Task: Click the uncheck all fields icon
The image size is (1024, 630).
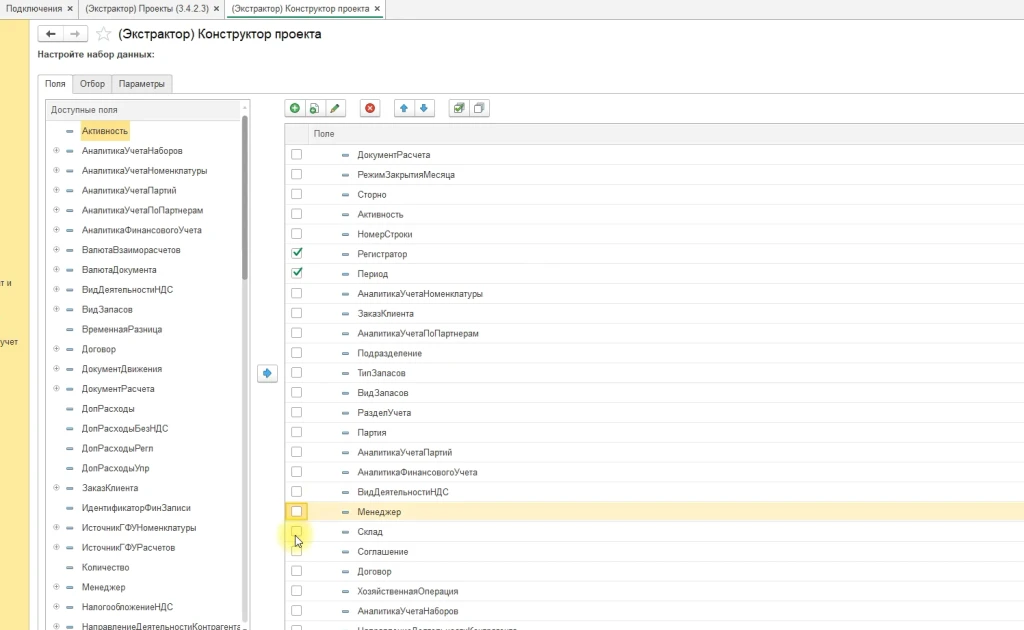Action: pyautogui.click(x=479, y=108)
